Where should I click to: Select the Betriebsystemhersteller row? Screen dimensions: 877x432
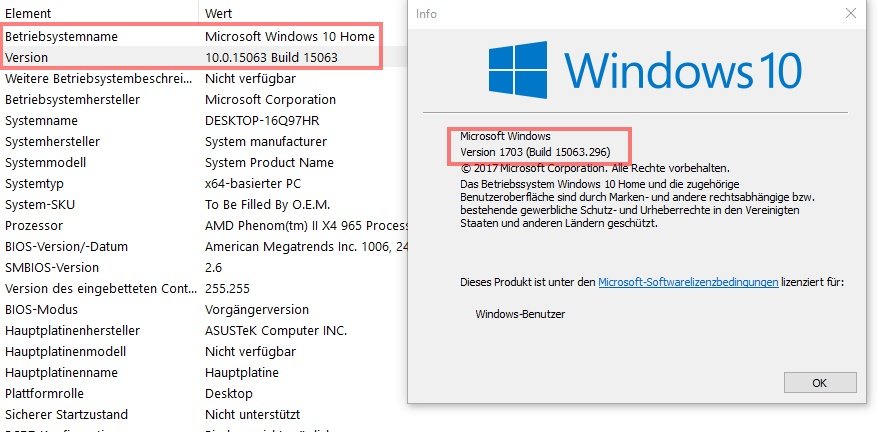pyautogui.click(x=204, y=100)
